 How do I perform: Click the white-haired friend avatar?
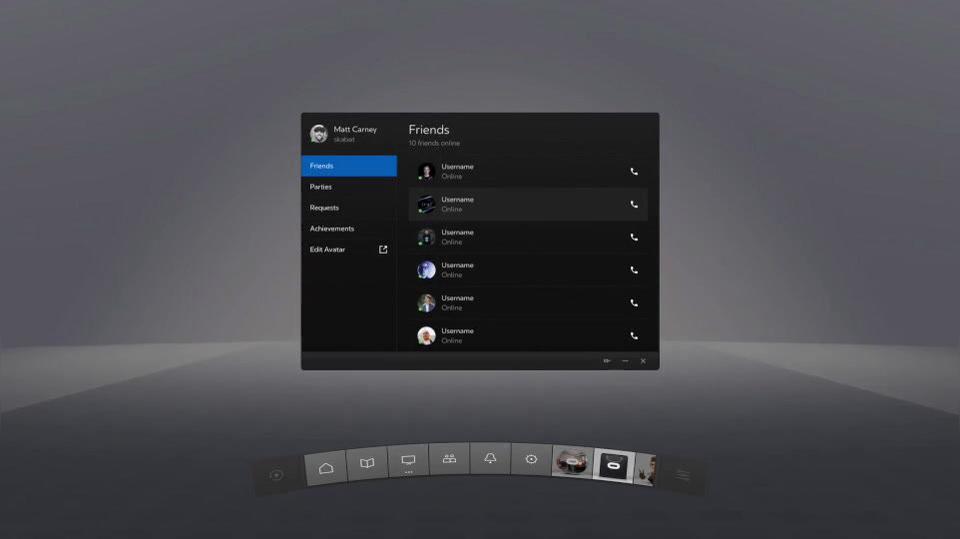click(426, 336)
